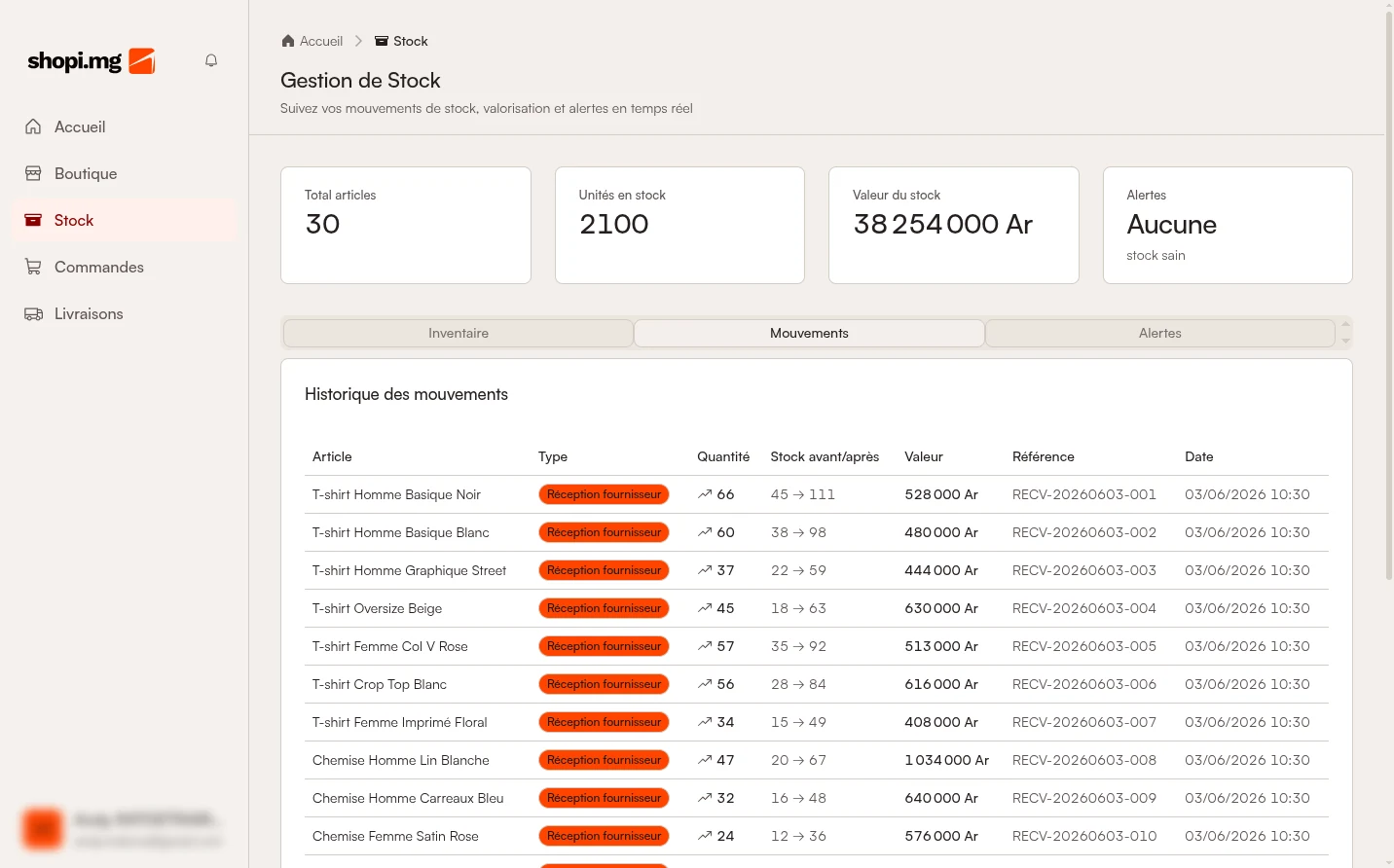Click the page vertical scrollbar
The height and width of the screenshot is (868, 1394).
coord(1388,296)
